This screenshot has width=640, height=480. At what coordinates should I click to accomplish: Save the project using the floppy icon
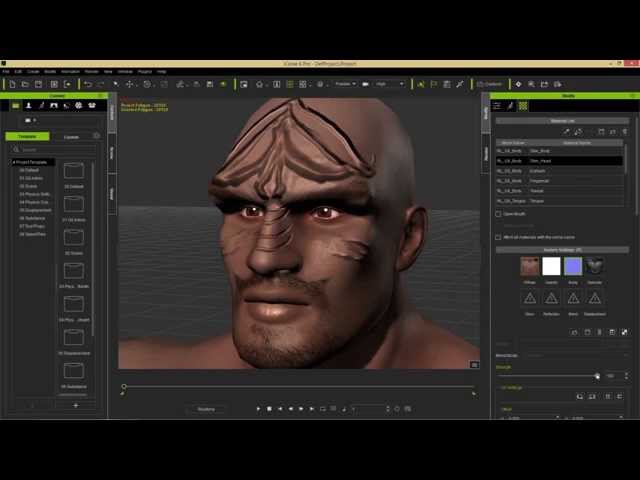click(x=38, y=84)
